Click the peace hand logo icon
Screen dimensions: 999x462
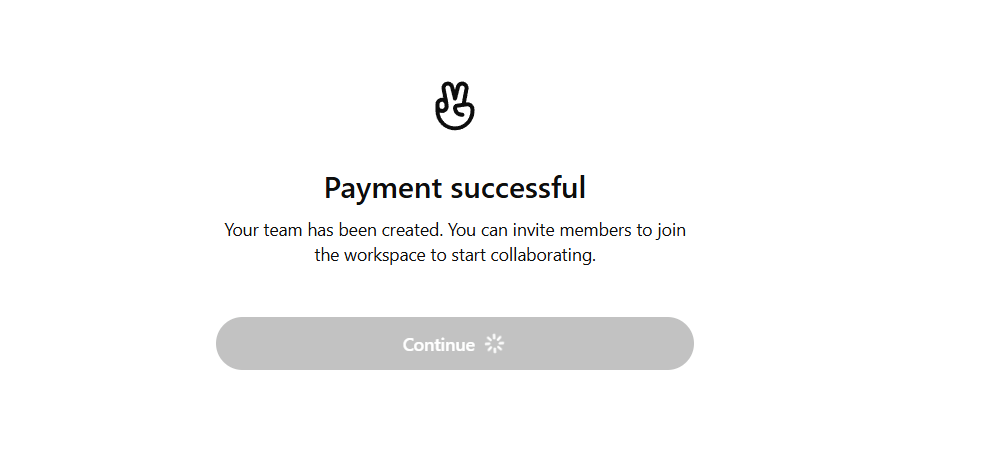(455, 105)
